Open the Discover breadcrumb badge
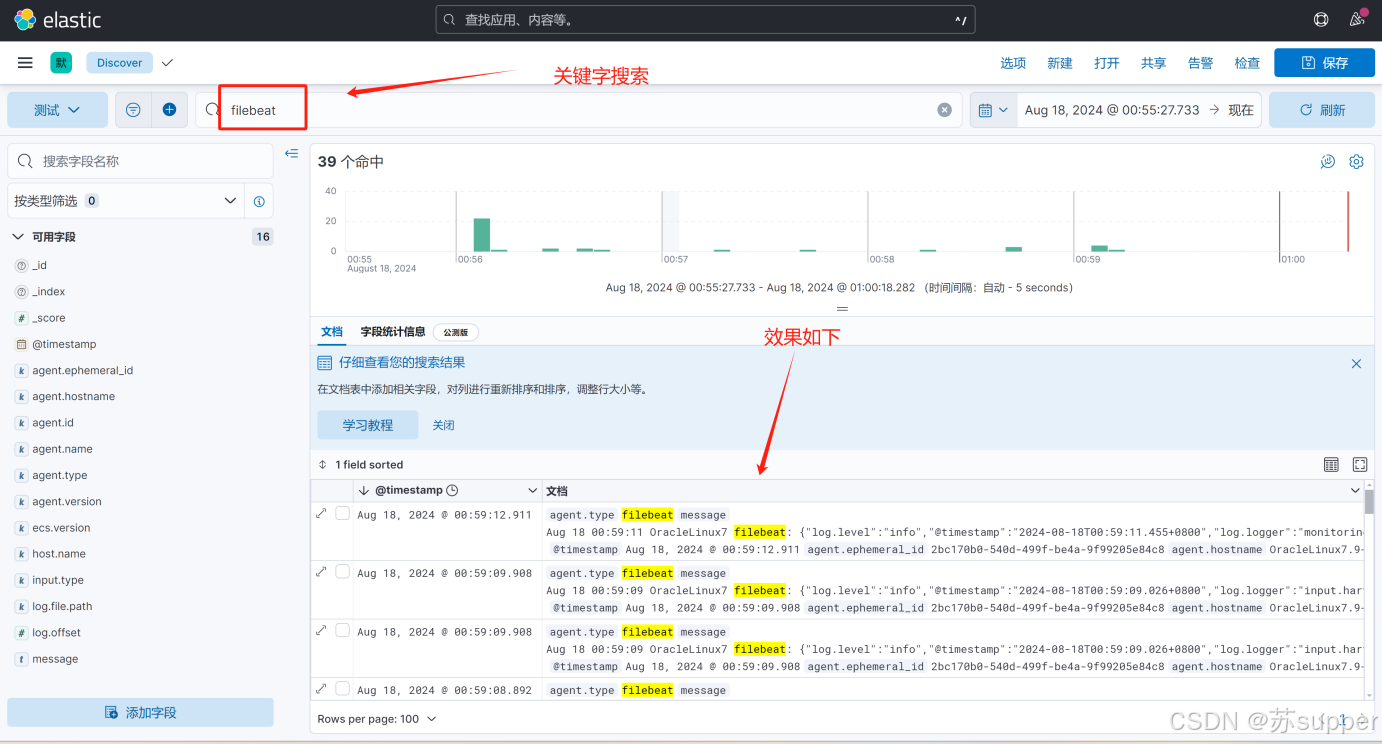The width and height of the screenshot is (1382, 744). [119, 63]
